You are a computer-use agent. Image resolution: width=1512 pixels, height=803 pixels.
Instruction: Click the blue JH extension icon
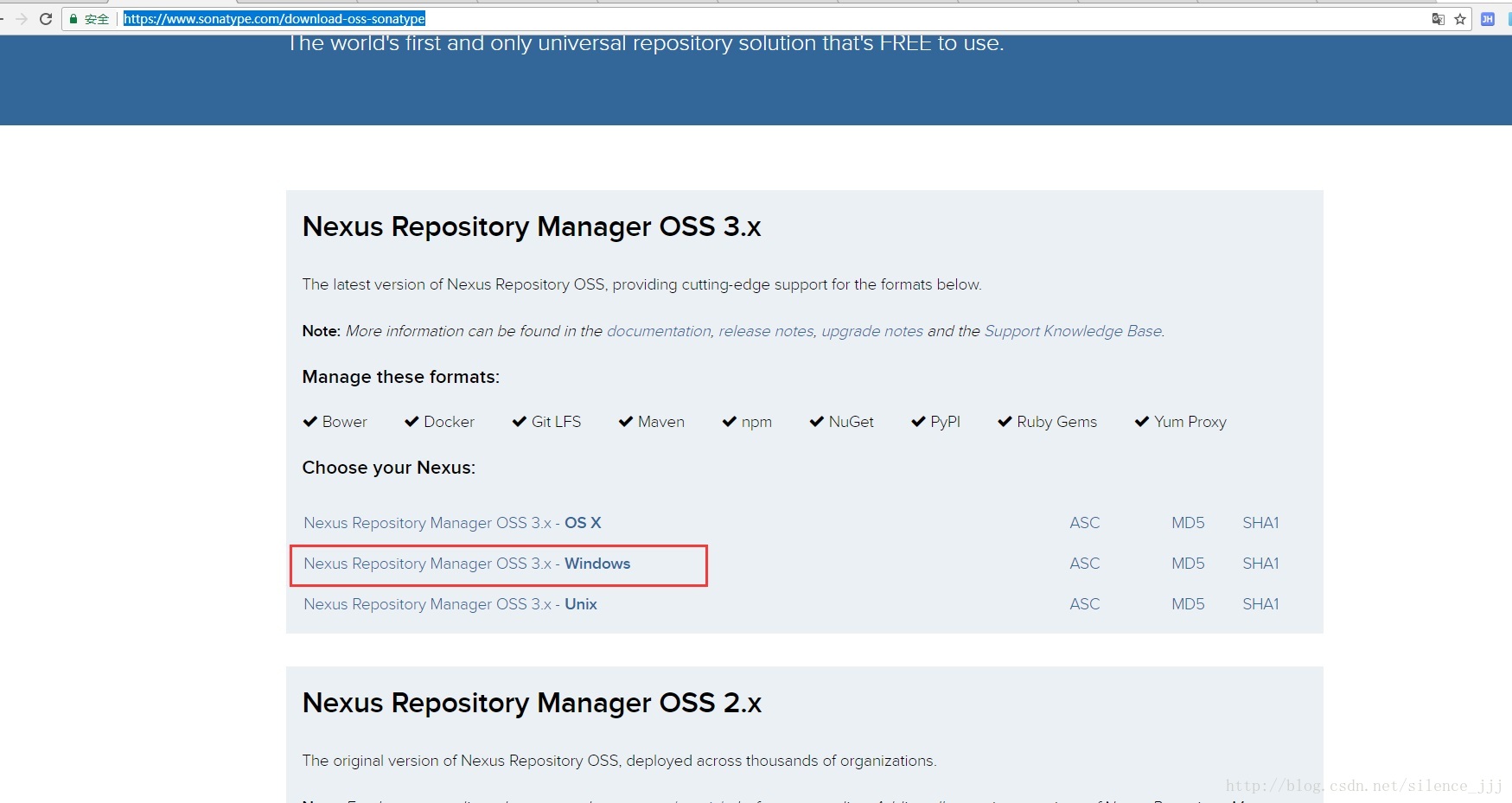(x=1488, y=19)
